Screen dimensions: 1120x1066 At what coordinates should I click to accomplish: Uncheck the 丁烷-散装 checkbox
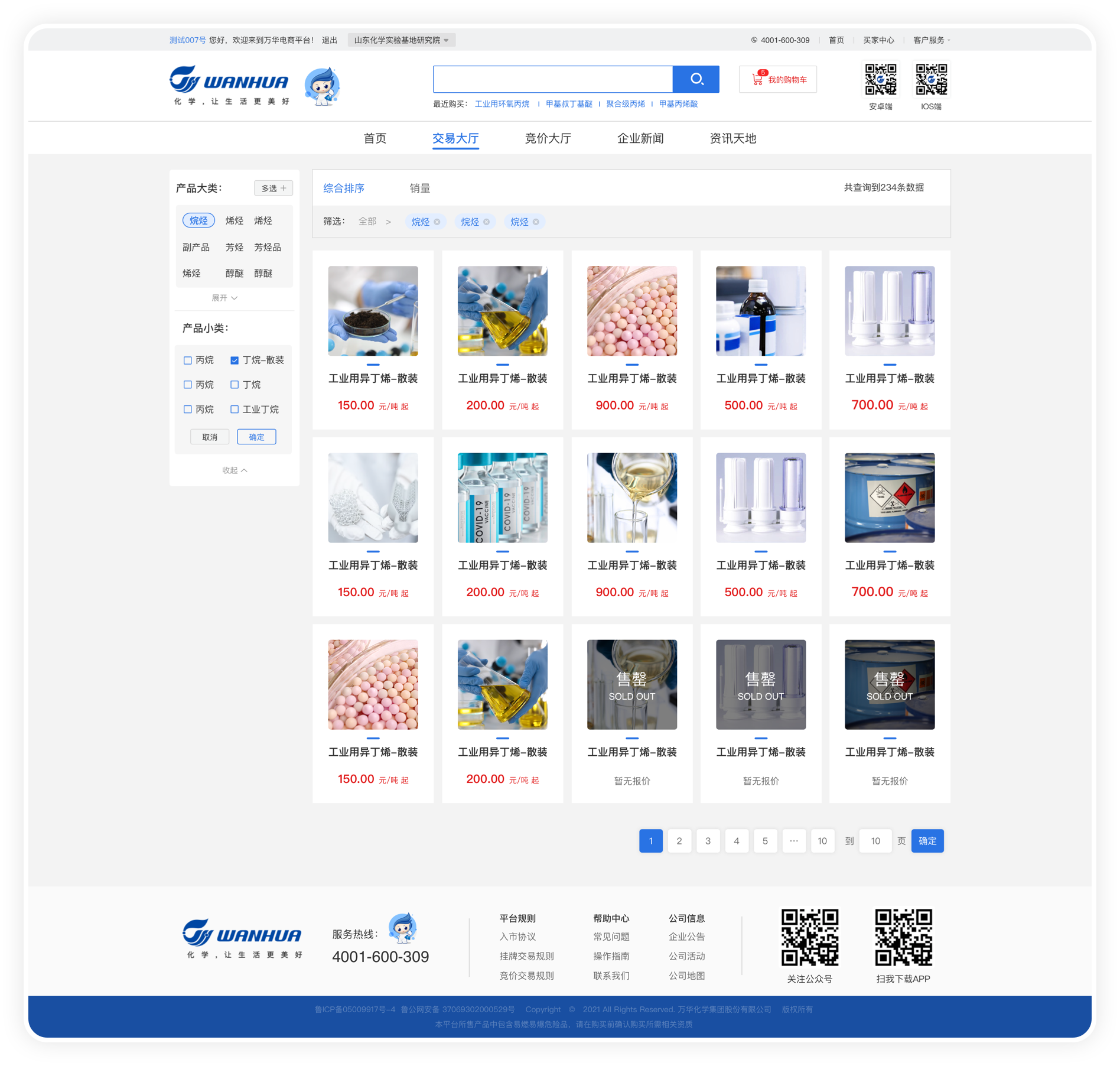[235, 360]
